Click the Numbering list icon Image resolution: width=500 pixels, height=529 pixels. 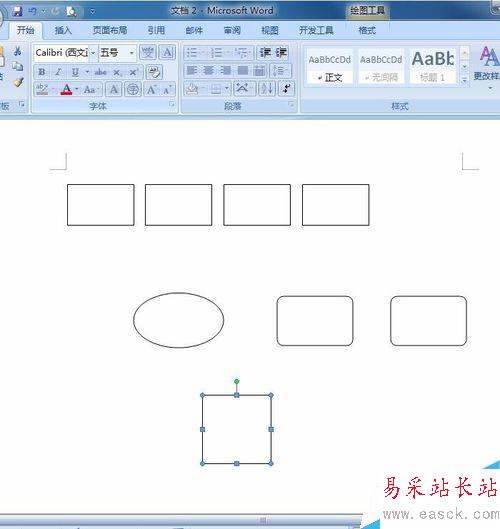pyautogui.click(x=216, y=53)
